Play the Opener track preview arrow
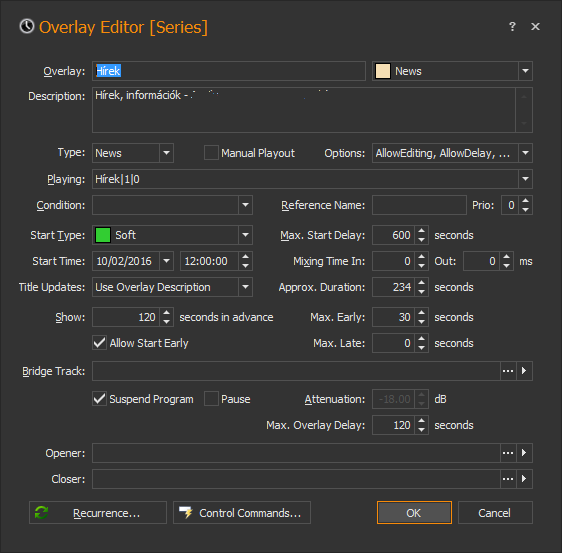 (x=524, y=453)
